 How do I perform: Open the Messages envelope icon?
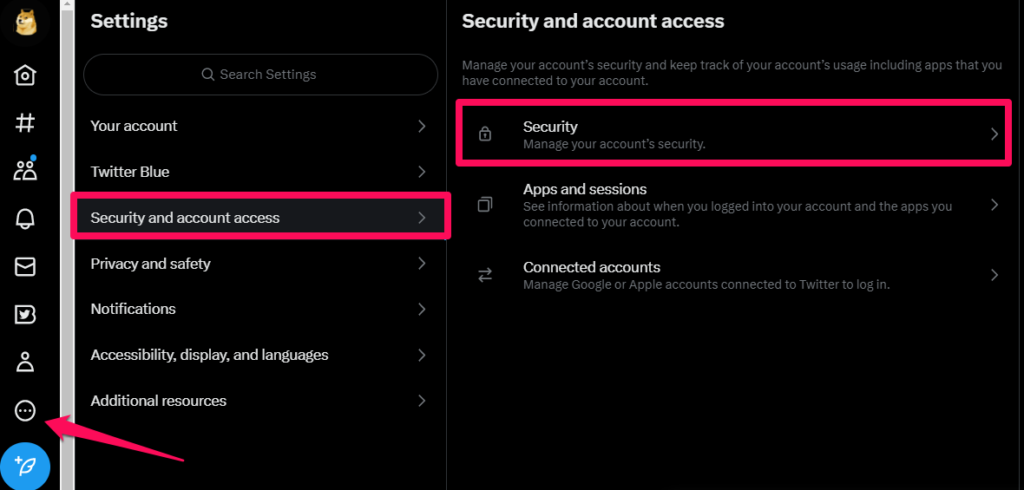coord(25,267)
